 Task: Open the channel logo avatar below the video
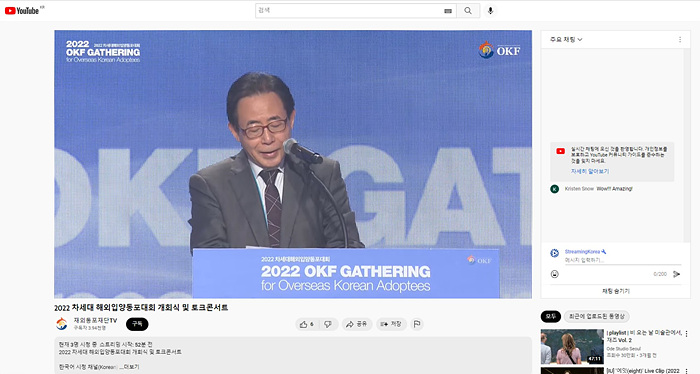click(x=62, y=324)
